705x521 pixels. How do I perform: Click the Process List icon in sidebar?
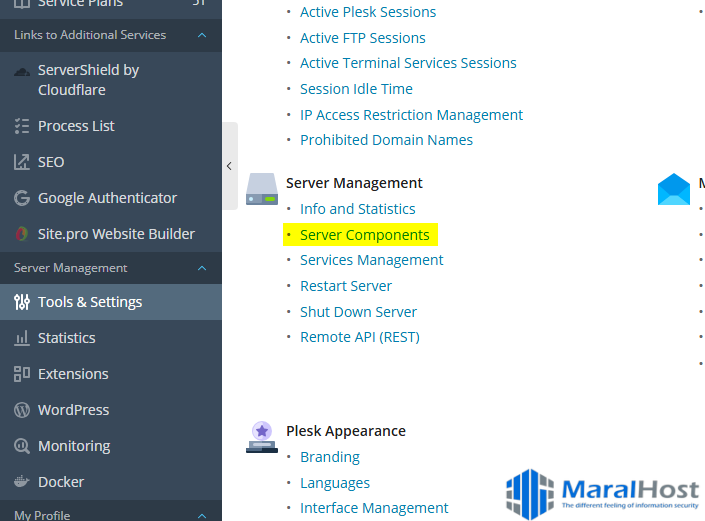pos(21,126)
